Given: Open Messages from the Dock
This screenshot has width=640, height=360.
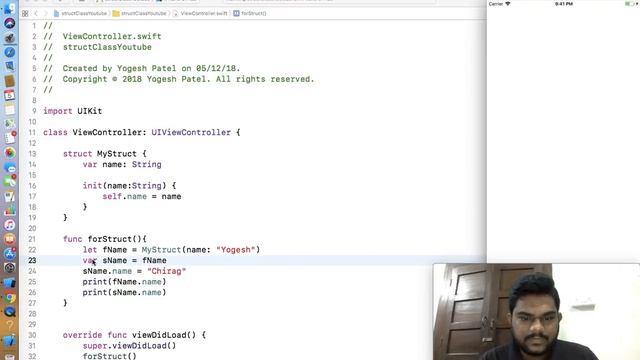Looking at the screenshot, I should click(9, 167).
